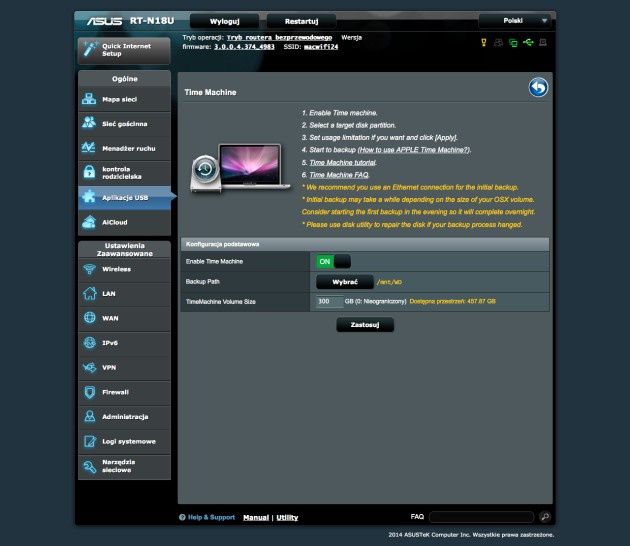Open LAN house icon
This screenshot has height=546, width=630.
coord(89,293)
